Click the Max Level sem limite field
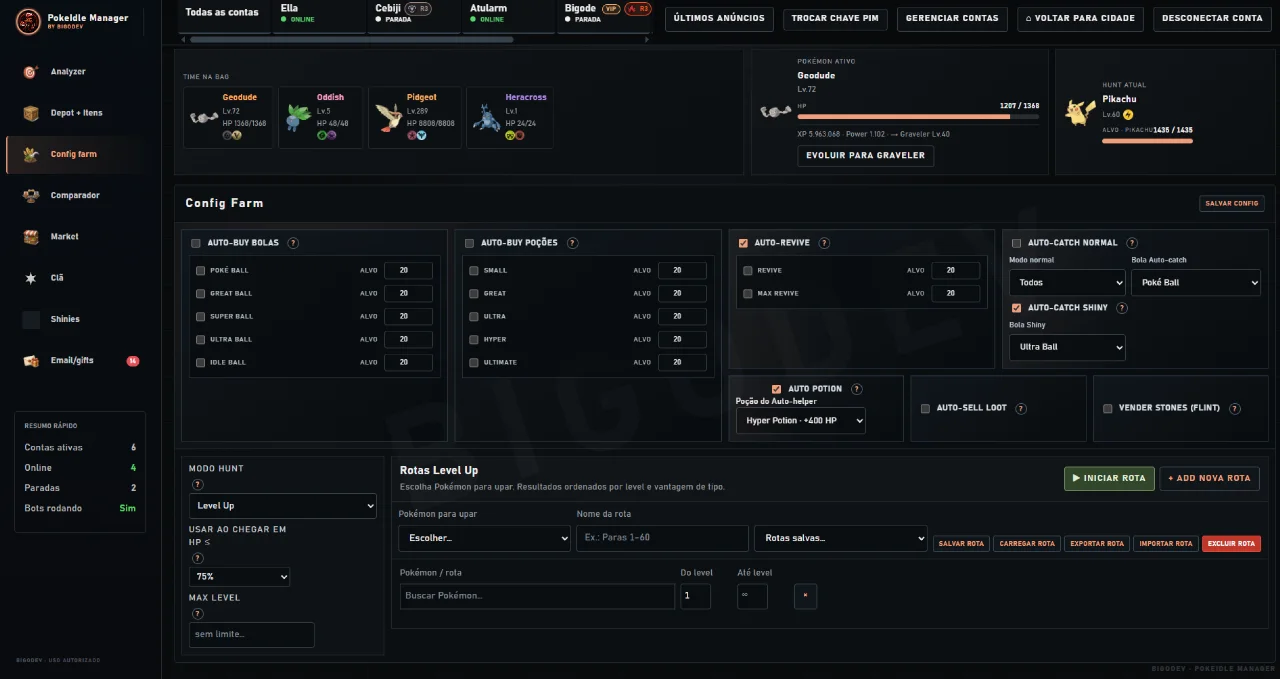The image size is (1280, 679). pyautogui.click(x=252, y=635)
